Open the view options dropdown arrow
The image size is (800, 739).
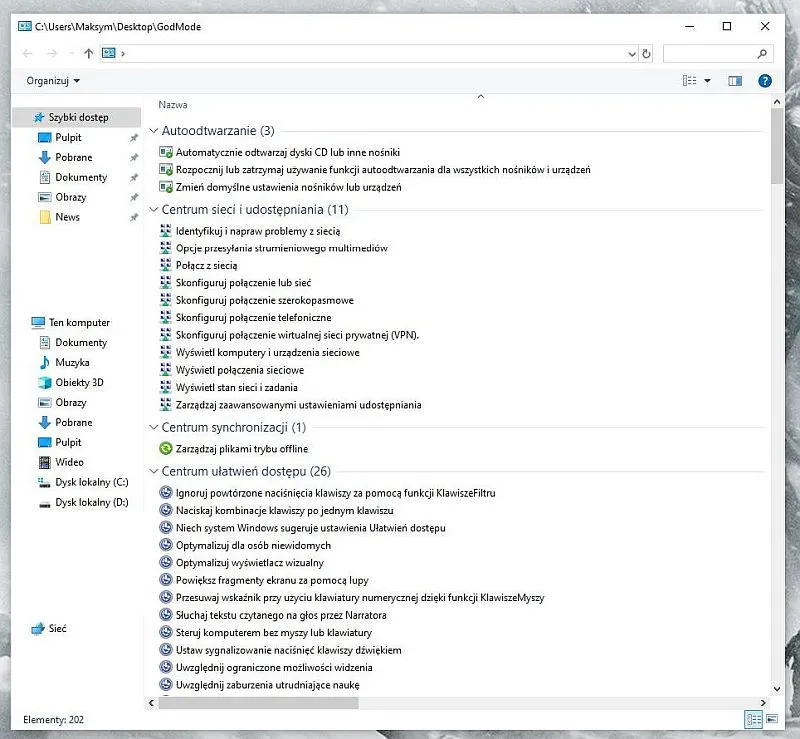click(708, 81)
